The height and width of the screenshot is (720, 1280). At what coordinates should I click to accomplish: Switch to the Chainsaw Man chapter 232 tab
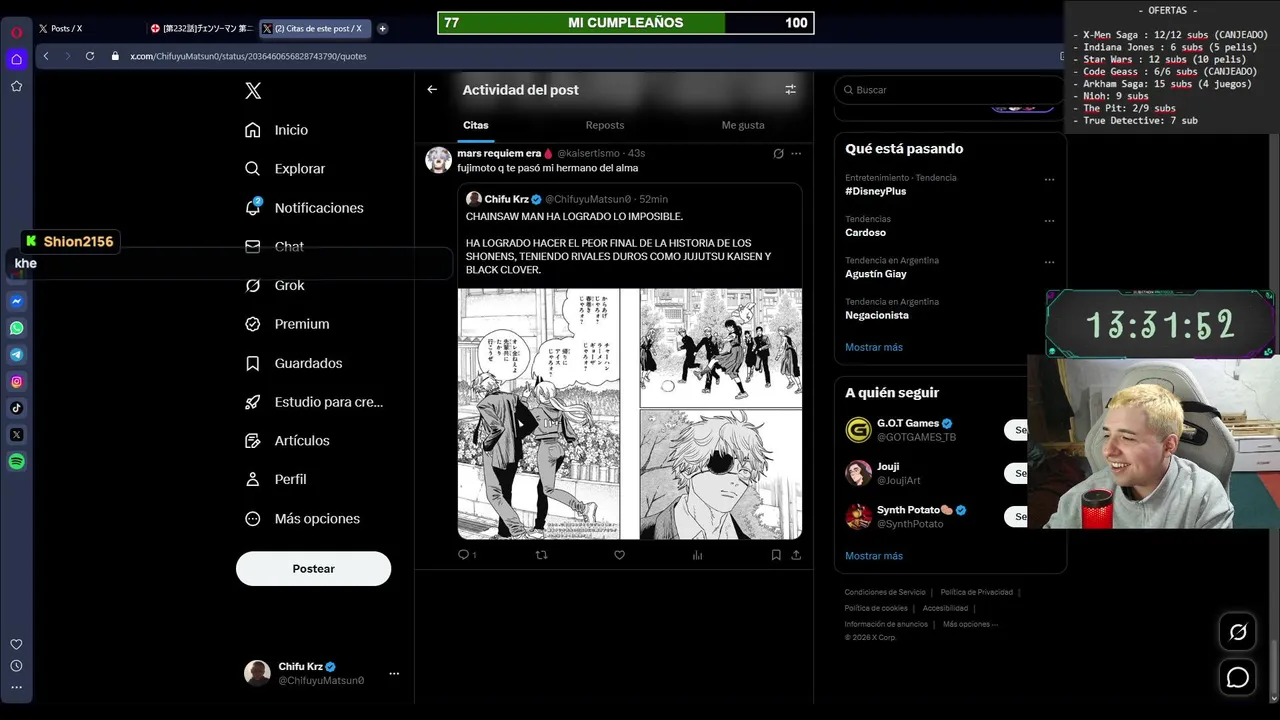(x=200, y=29)
